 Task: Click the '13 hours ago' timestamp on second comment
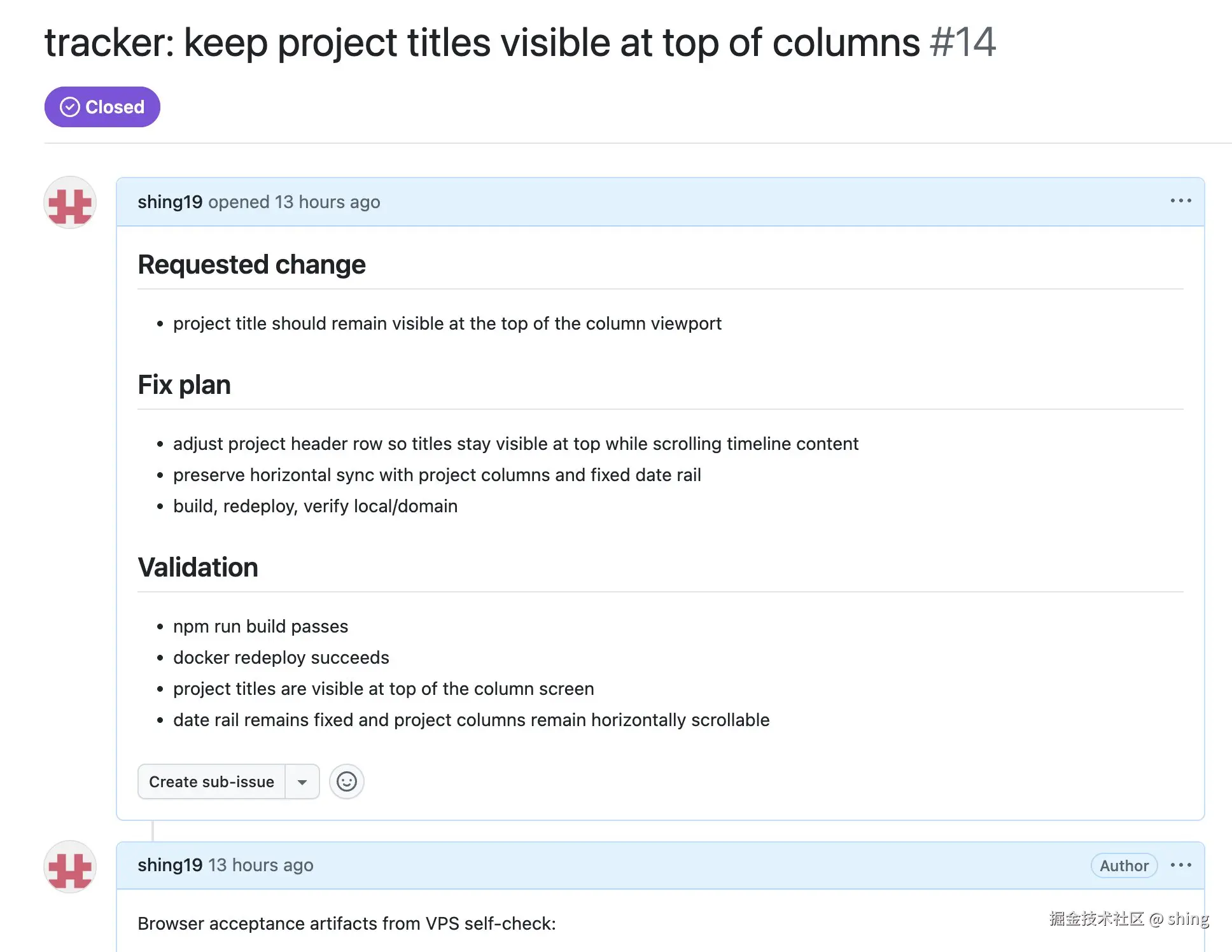[x=261, y=865]
